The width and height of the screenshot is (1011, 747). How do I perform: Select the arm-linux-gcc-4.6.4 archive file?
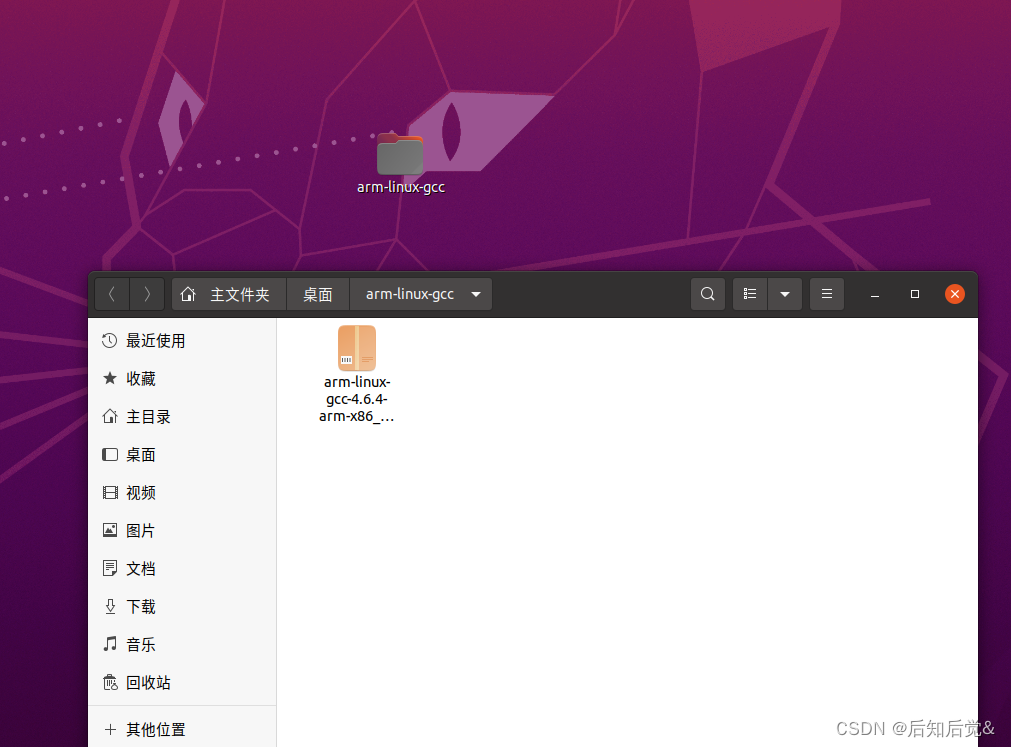[357, 374]
